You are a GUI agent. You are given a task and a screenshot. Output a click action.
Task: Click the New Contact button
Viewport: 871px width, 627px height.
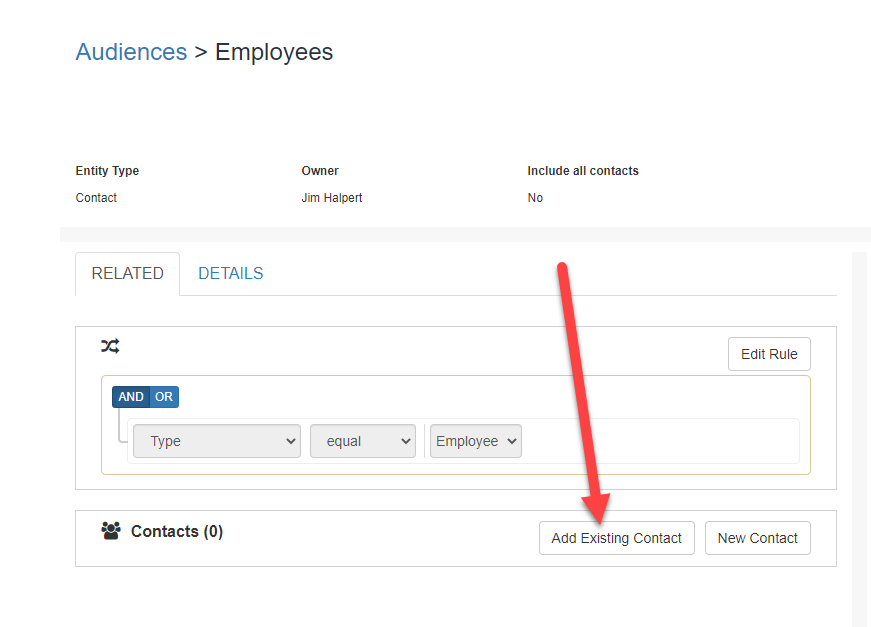758,538
